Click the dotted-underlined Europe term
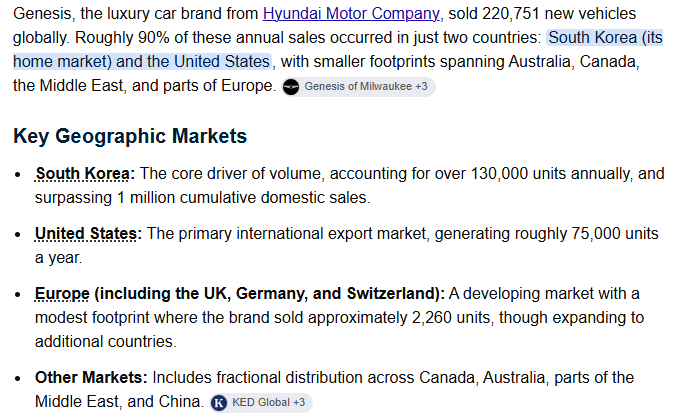This screenshot has height=418, width=674. click(x=62, y=294)
